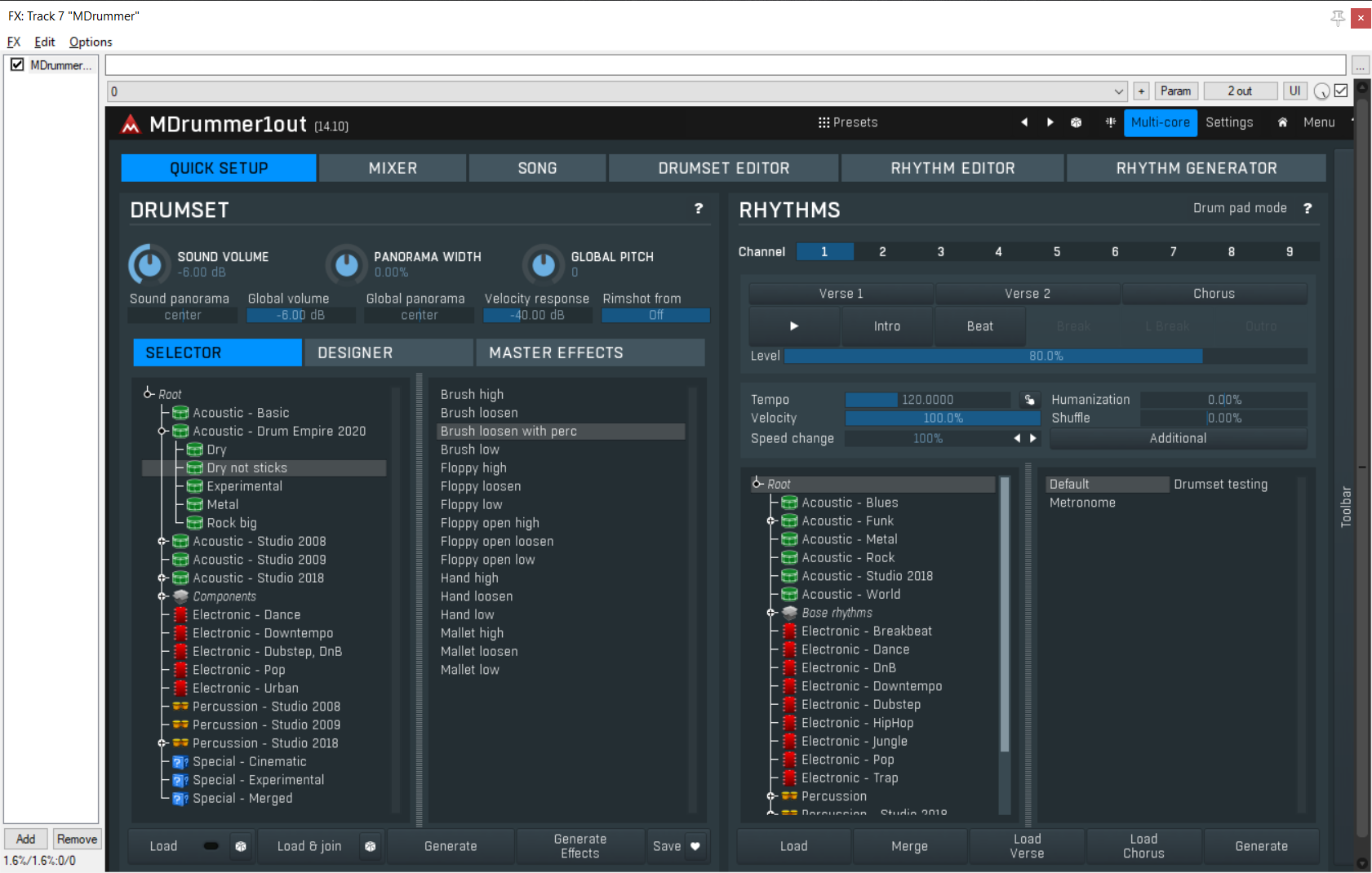Toggle the Multi-core button
The height and width of the screenshot is (873, 1372).
(x=1160, y=122)
